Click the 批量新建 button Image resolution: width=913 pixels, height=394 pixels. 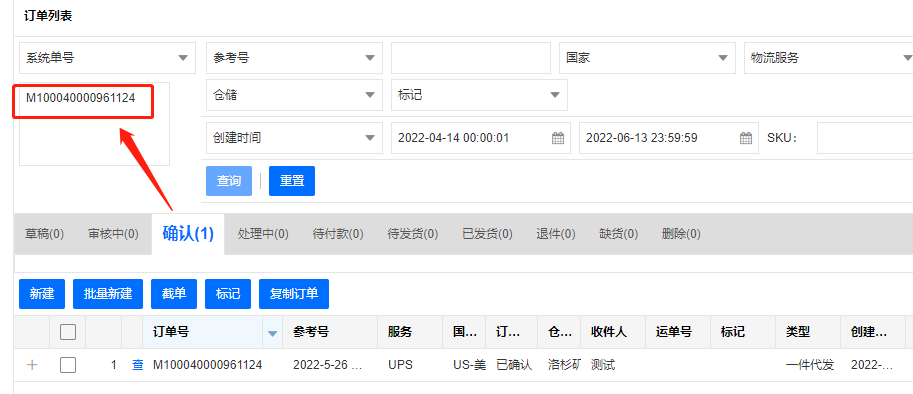point(108,294)
